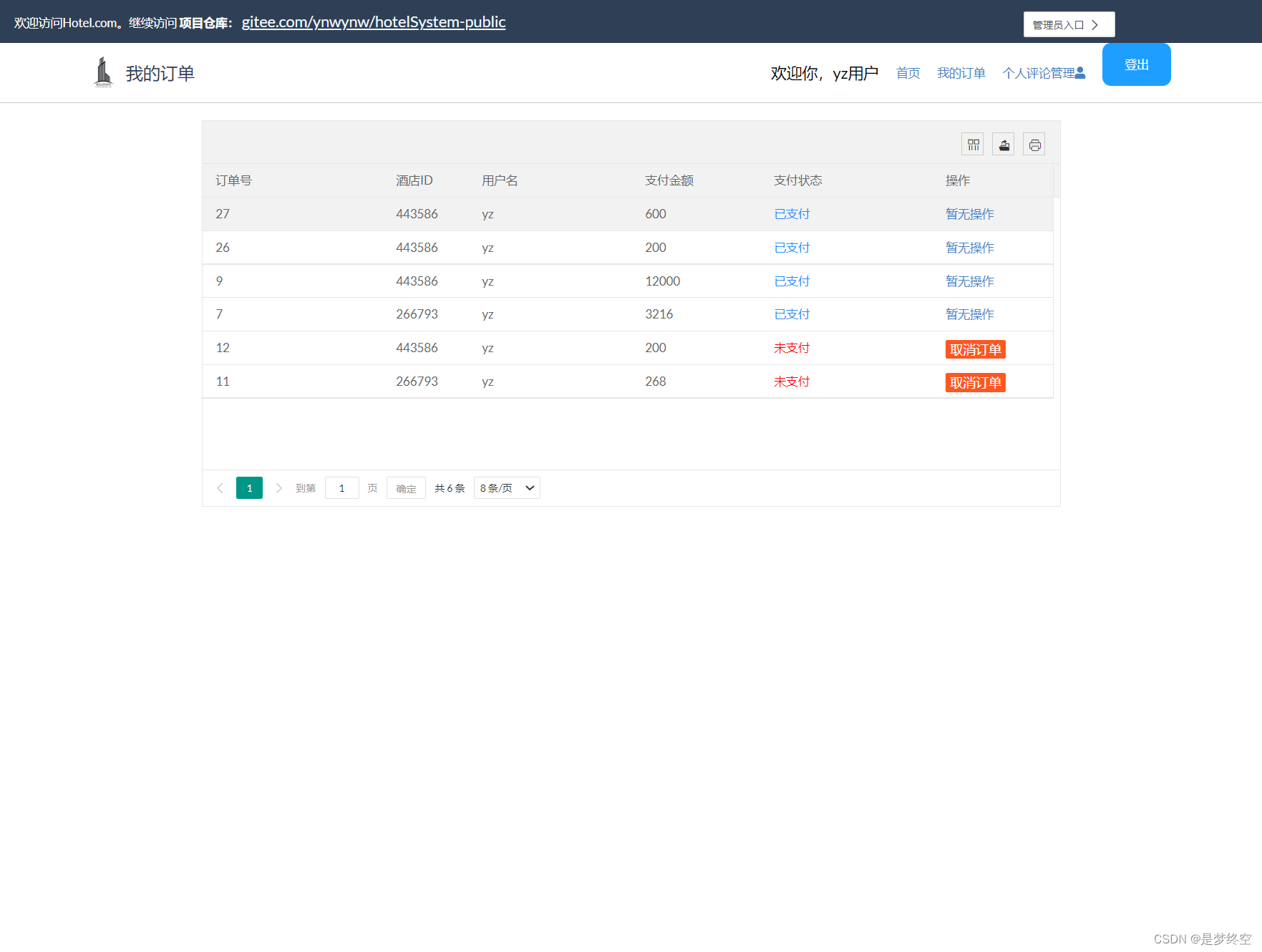Screen dimensions: 1262x952
Task: Click the user profile icon beside 个人评论管理
Action: click(1080, 73)
